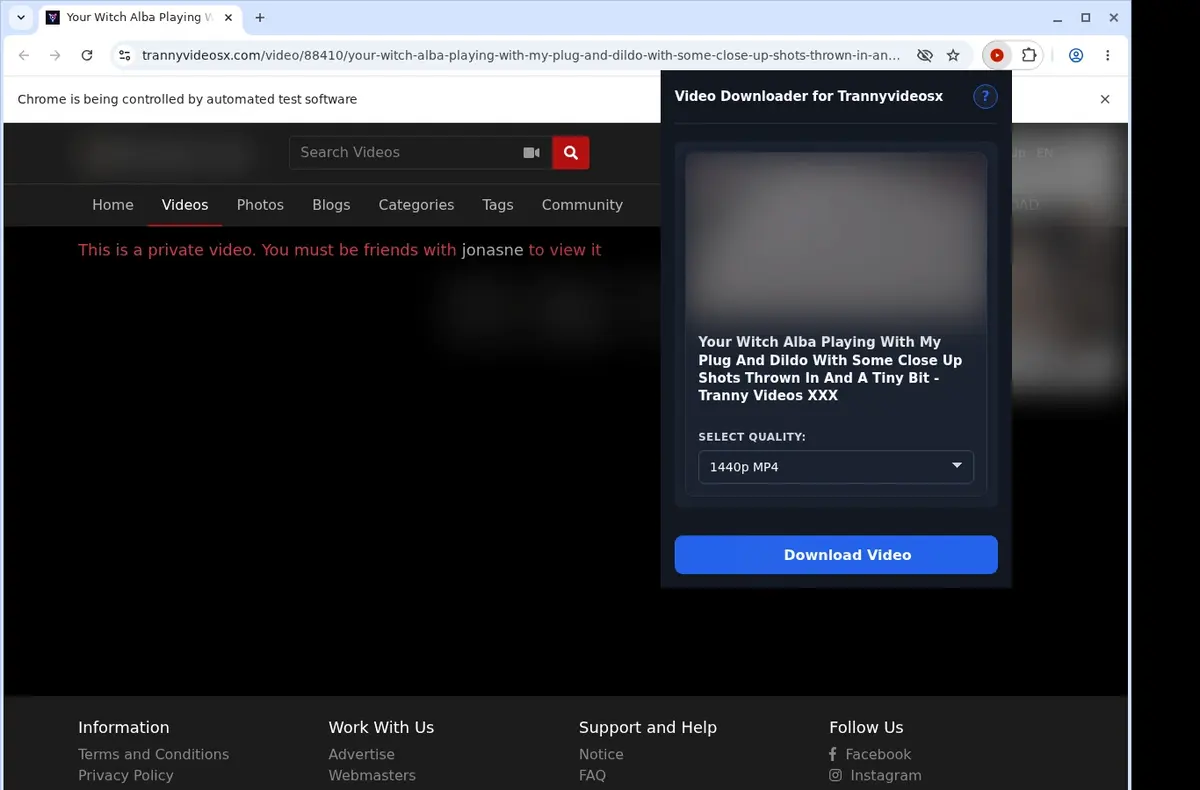The image size is (1200, 790).
Task: Click the 'Video Downloader for Trannyvideosx' heading
Action: tap(809, 96)
